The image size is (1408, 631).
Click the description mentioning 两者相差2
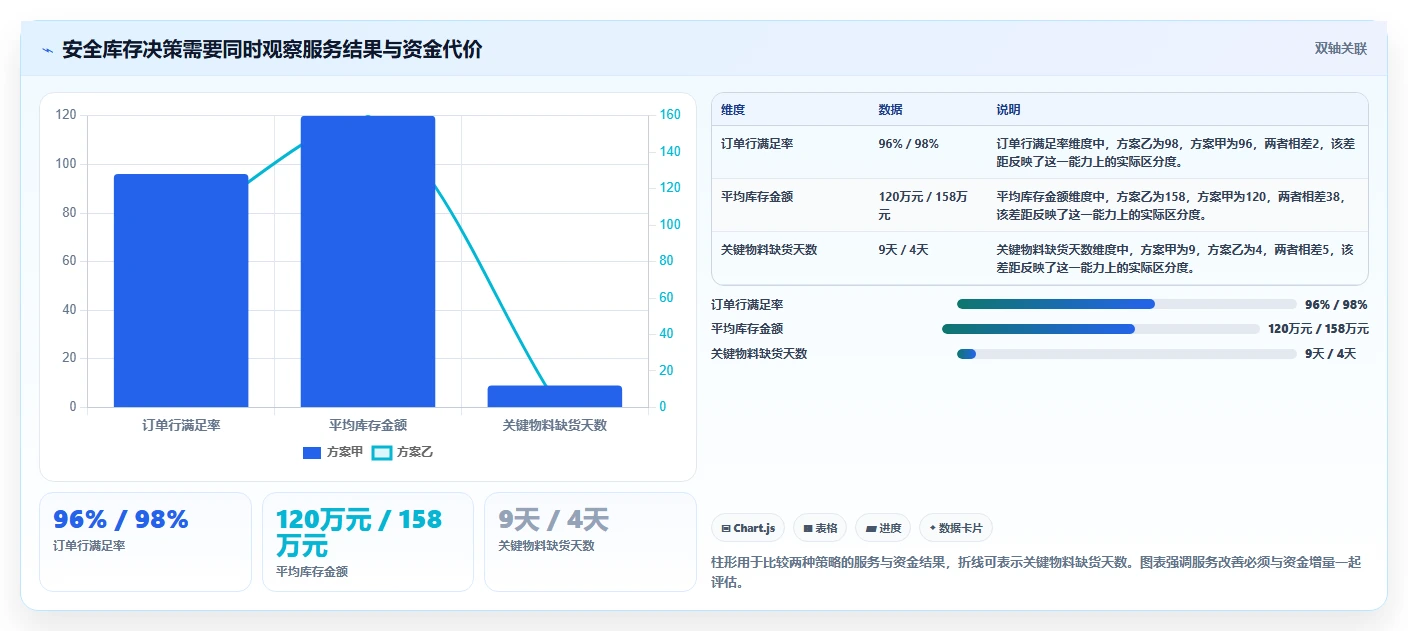(1176, 153)
